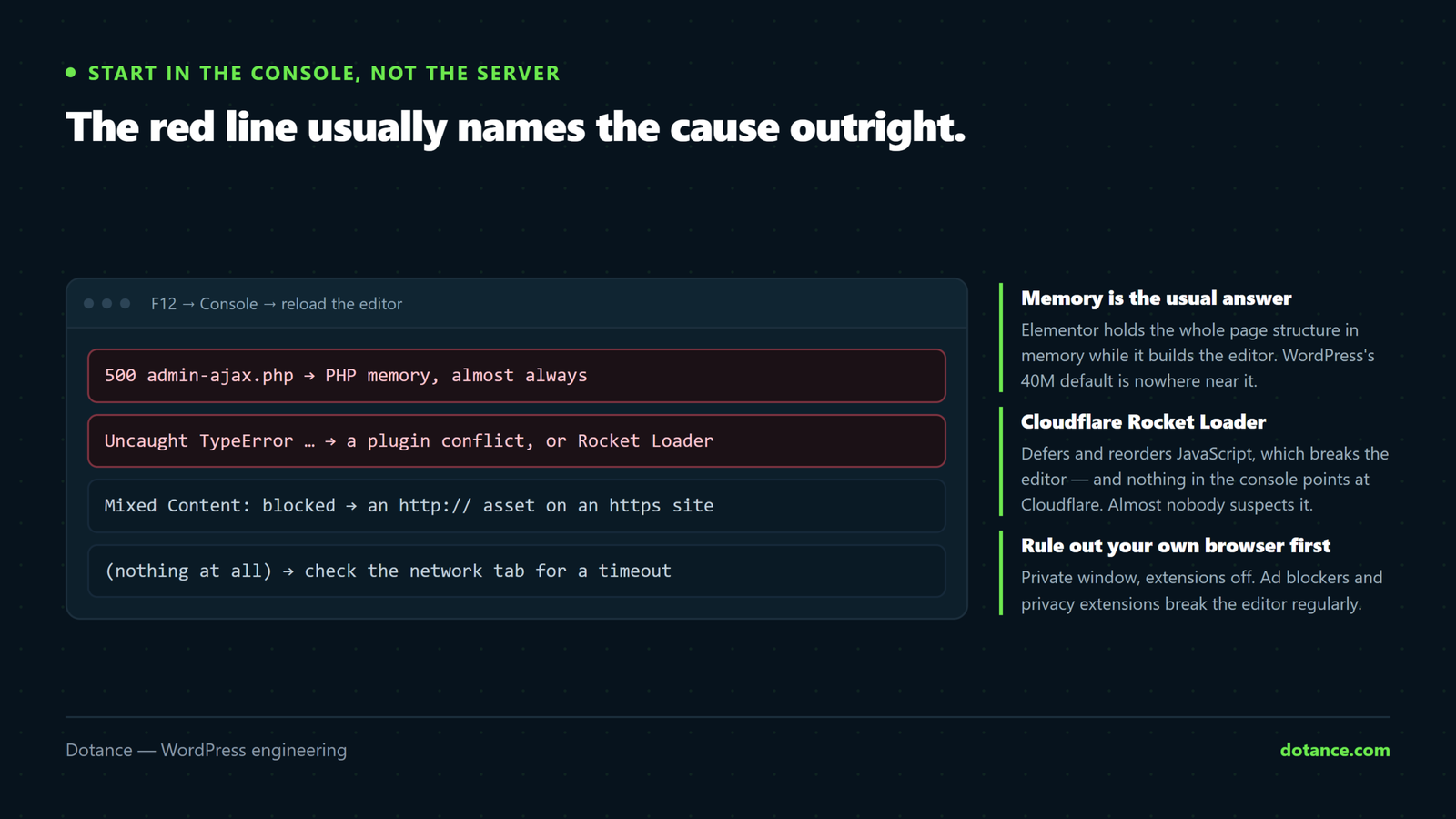
Task: Click the '(nothing at all)' console line
Action: click(x=517, y=571)
